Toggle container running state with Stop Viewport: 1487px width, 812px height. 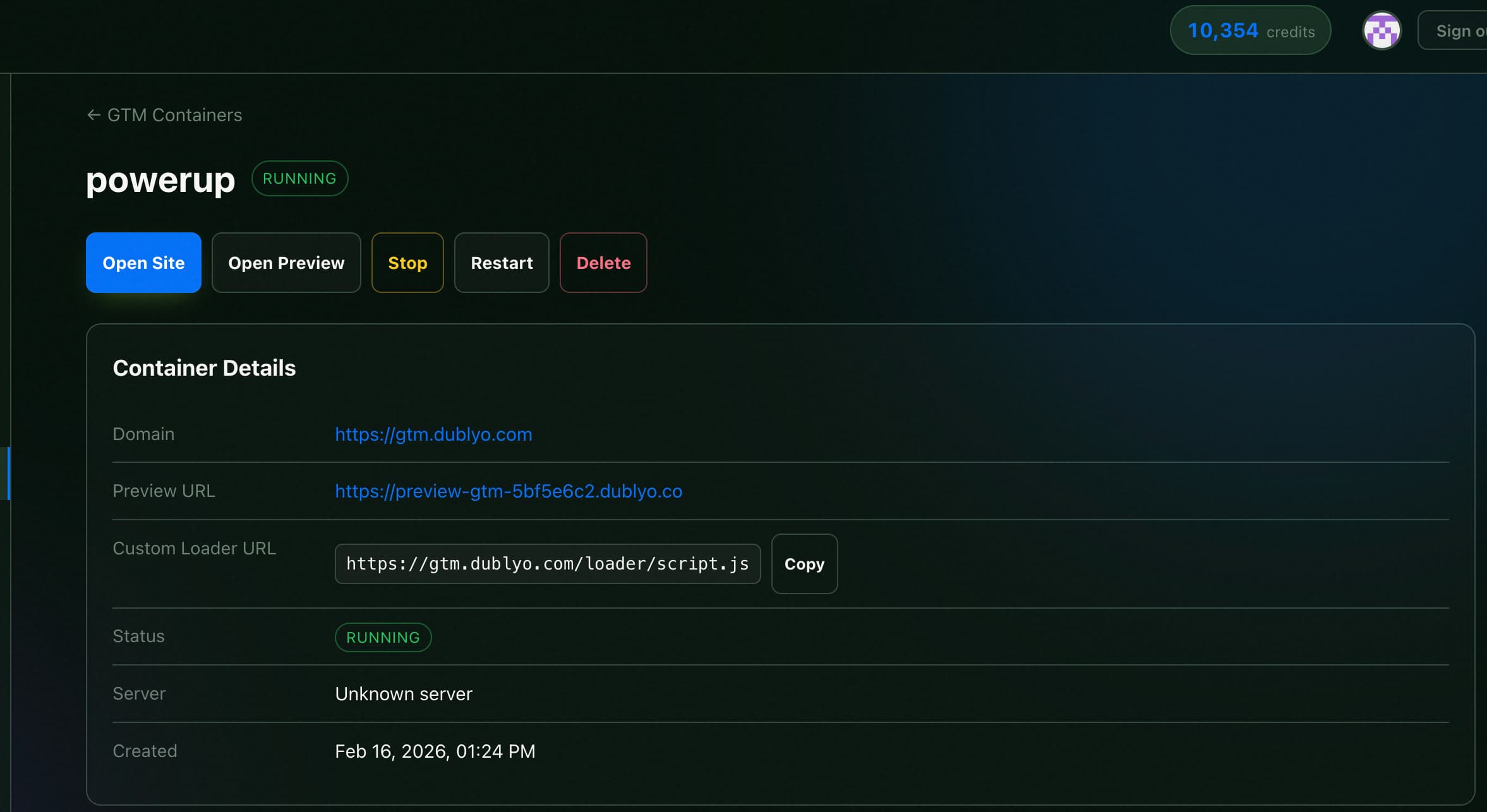407,263
